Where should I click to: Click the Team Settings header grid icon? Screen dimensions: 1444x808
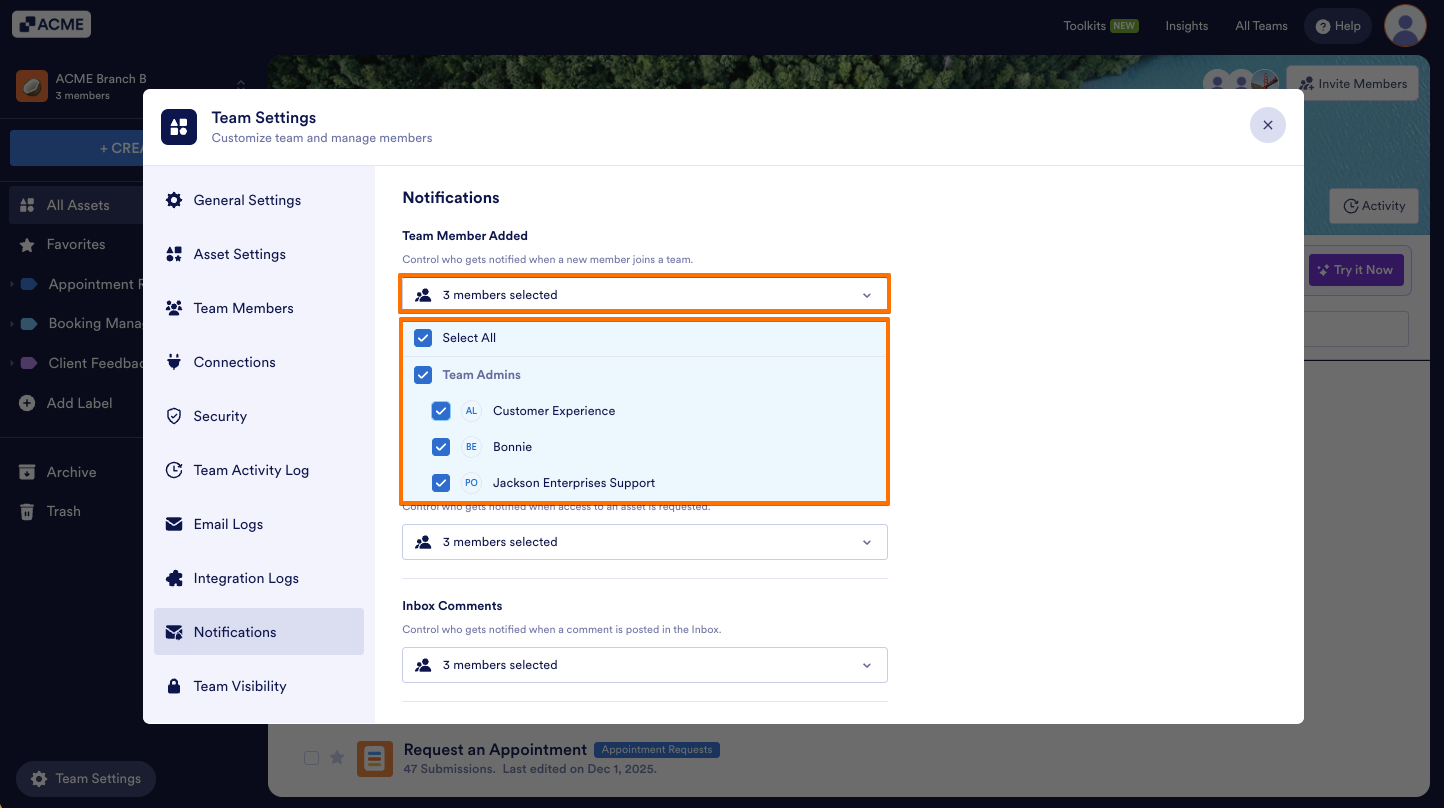(179, 127)
